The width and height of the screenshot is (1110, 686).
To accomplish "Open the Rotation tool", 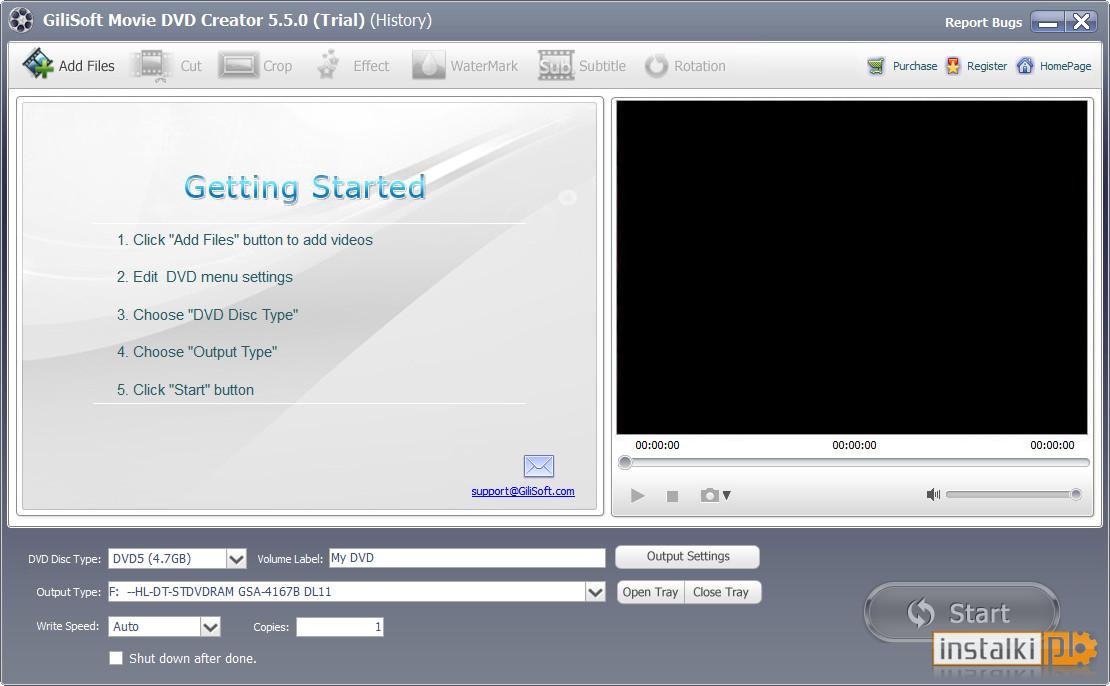I will 685,66.
